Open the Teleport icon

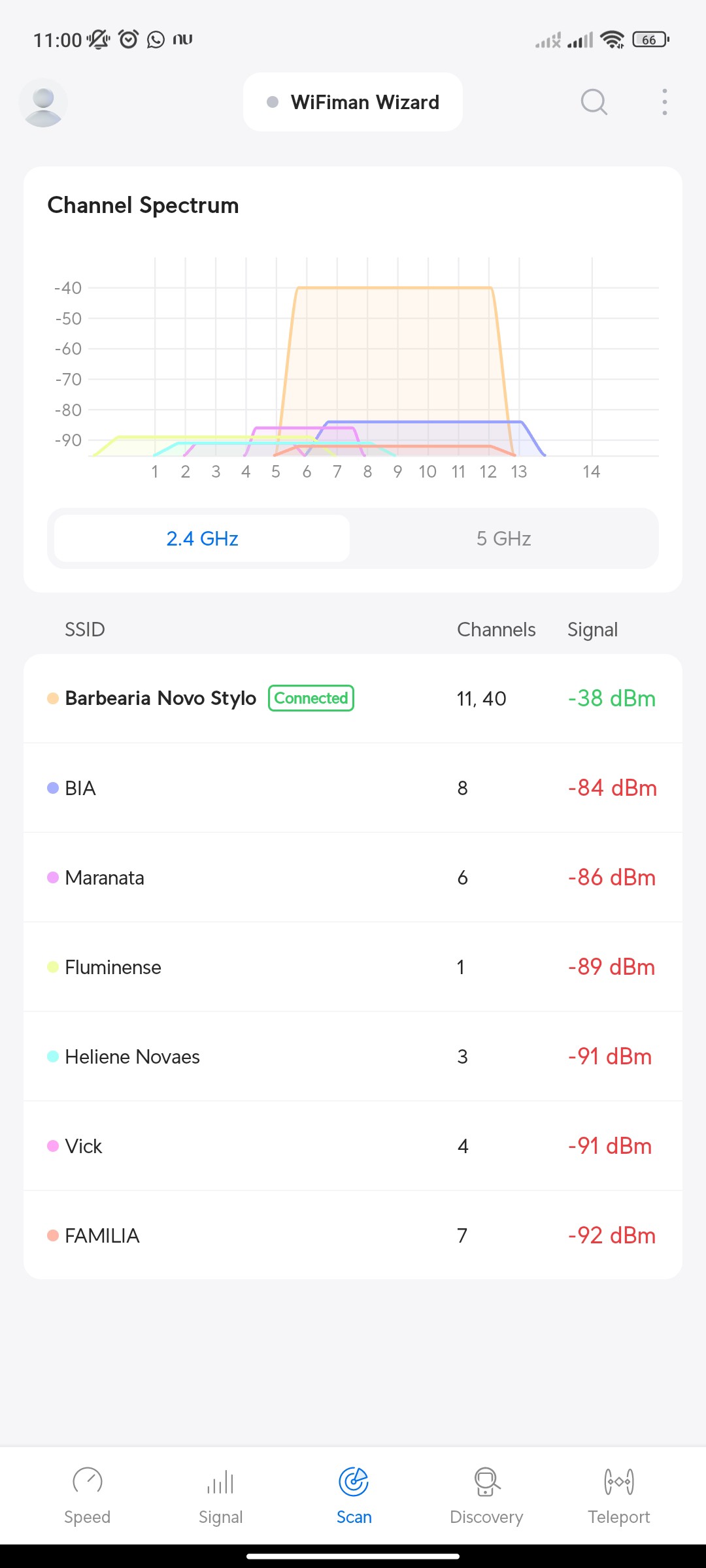click(619, 1482)
